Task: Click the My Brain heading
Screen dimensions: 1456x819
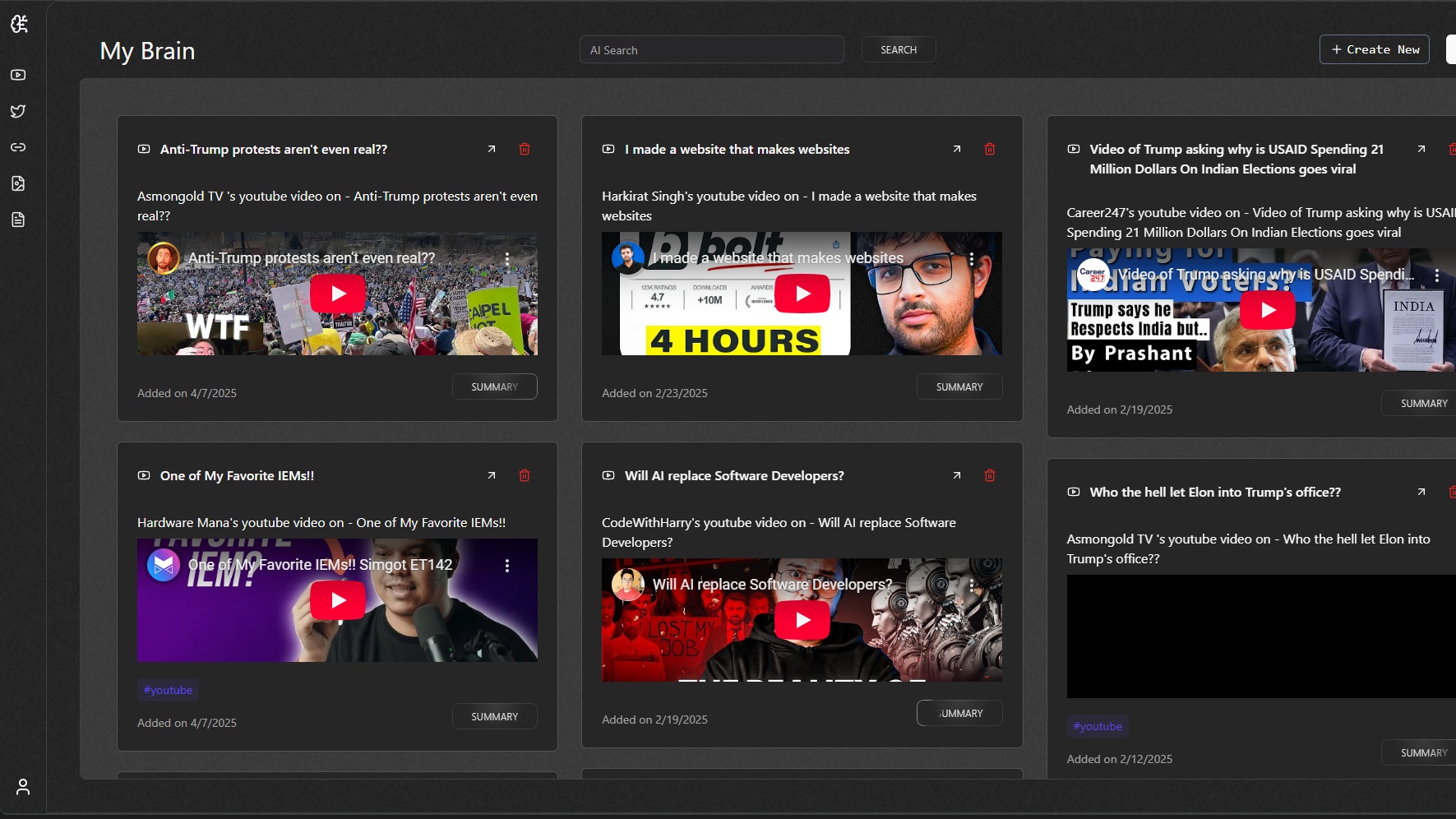Action: (147, 51)
